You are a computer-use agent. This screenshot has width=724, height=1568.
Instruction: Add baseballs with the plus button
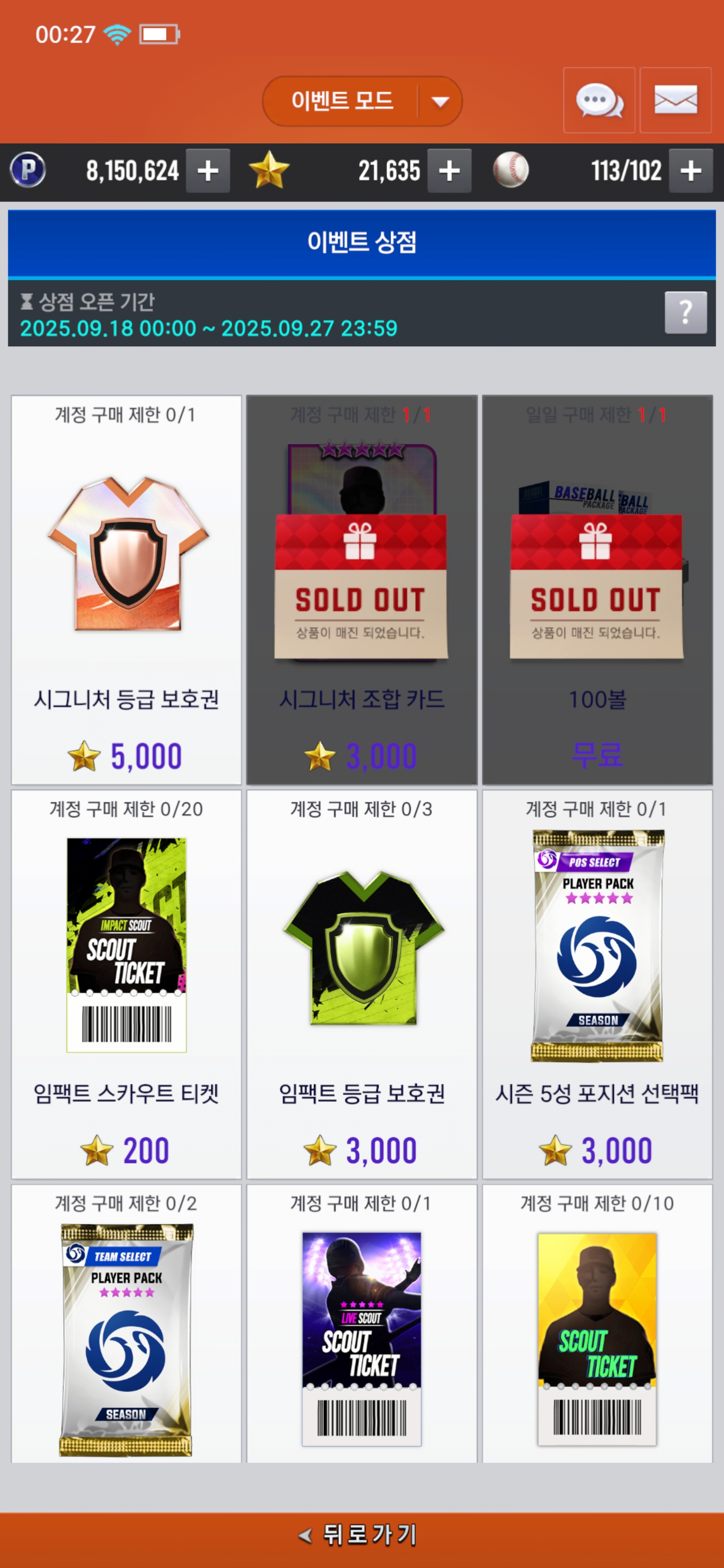(x=690, y=171)
